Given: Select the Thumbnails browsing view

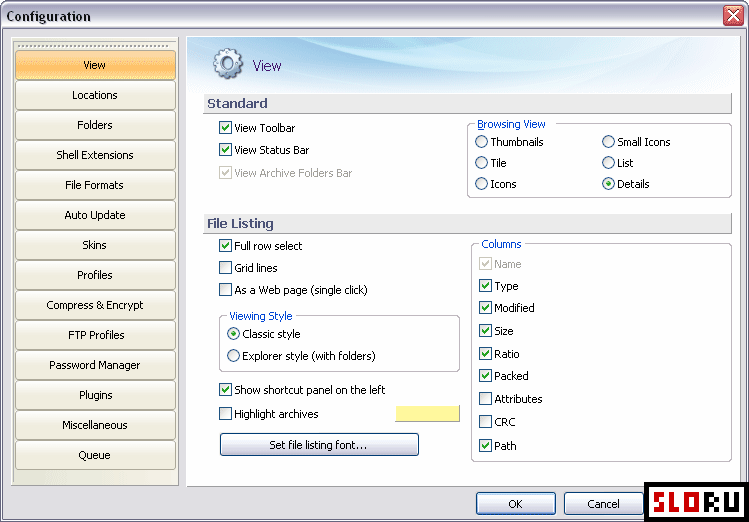Looking at the screenshot, I should [482, 142].
